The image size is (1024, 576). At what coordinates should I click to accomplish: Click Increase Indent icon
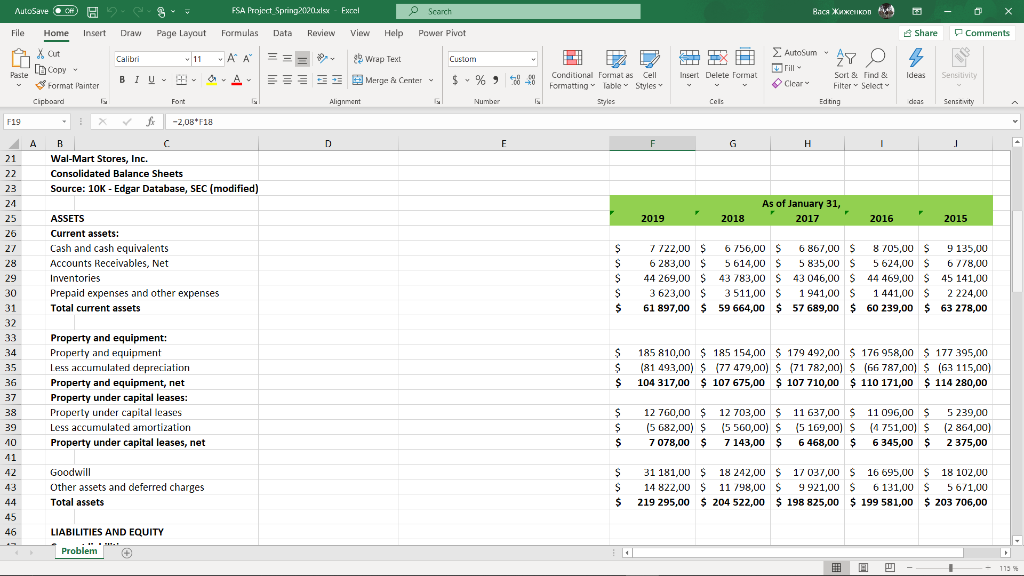(x=337, y=80)
